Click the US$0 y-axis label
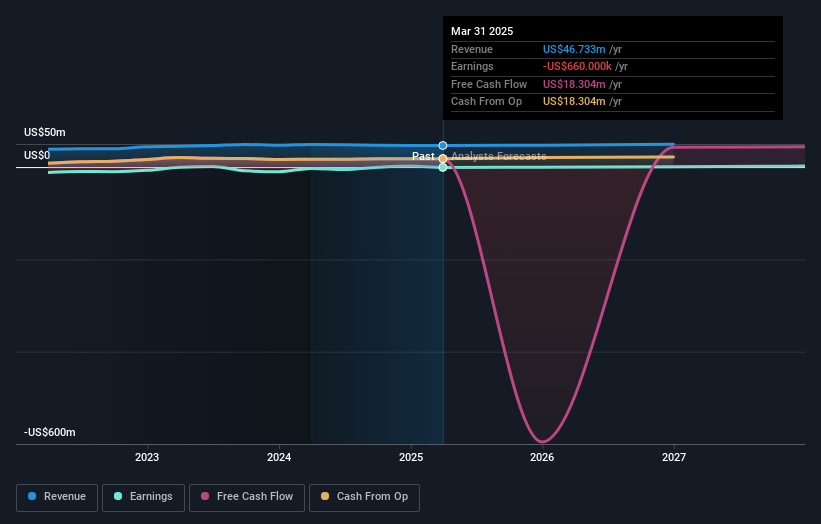 coord(37,155)
